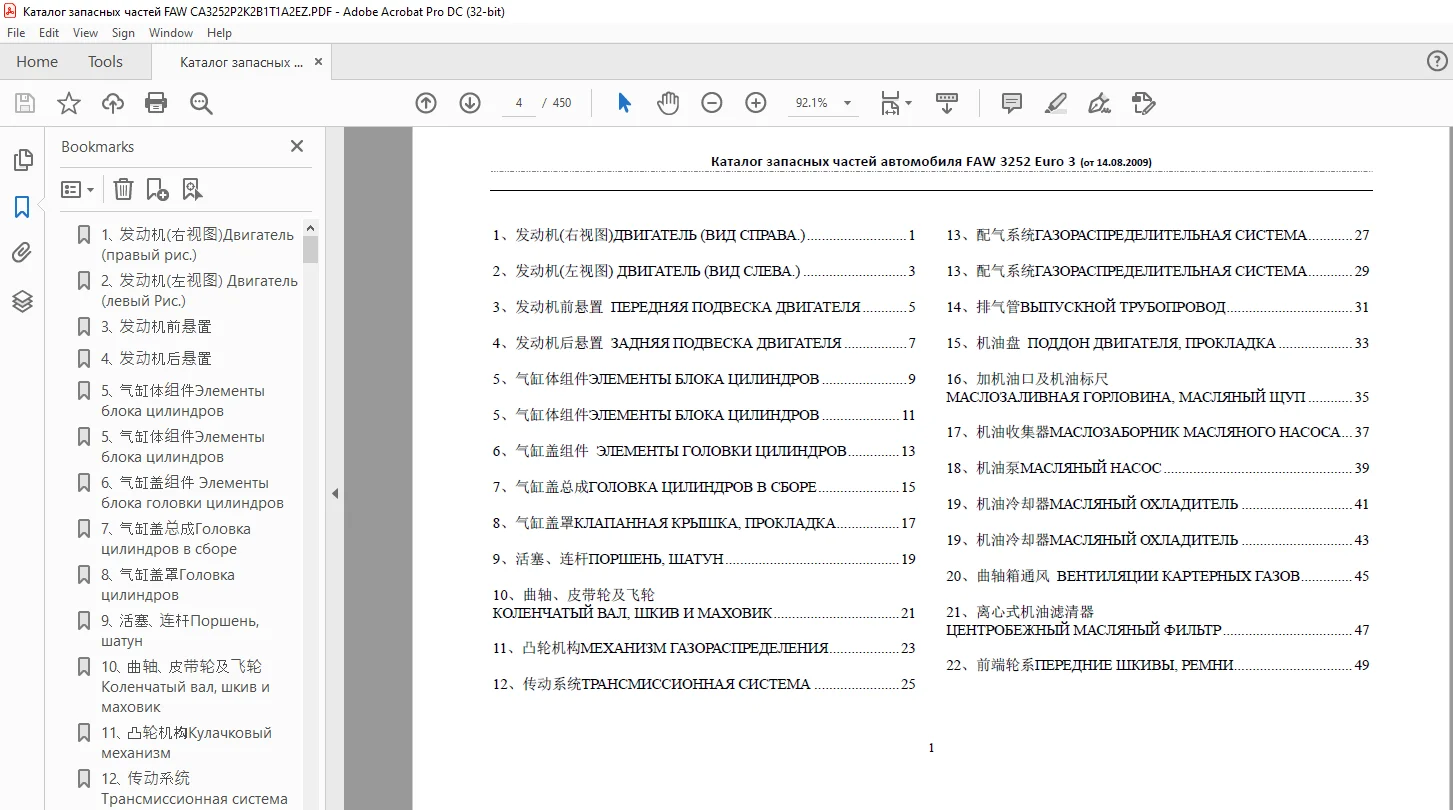Select the Highlight text pen tool

click(1055, 103)
